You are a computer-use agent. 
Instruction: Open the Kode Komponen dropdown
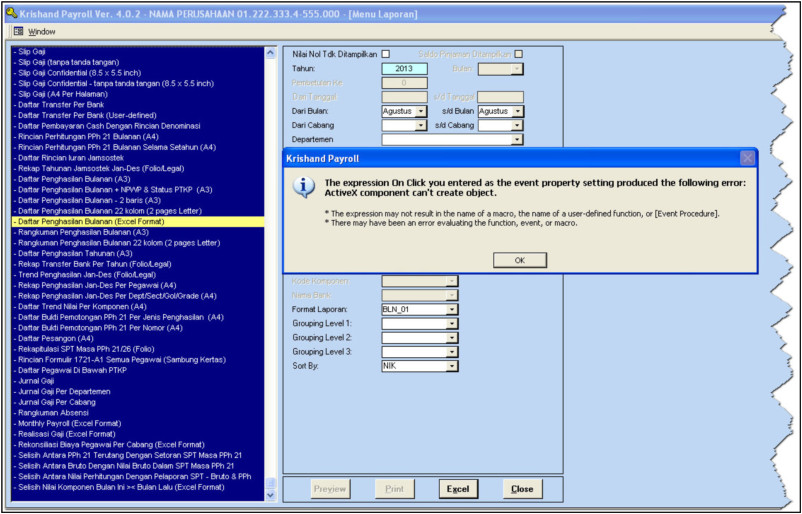[452, 281]
